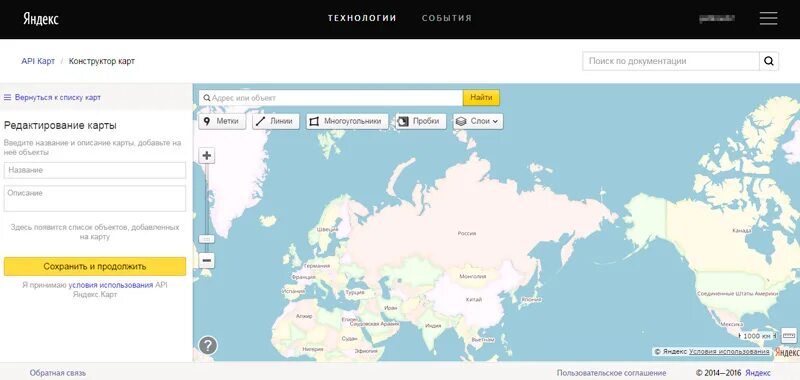Go to API Карт breadcrumb
The image size is (800, 380).
click(x=38, y=61)
